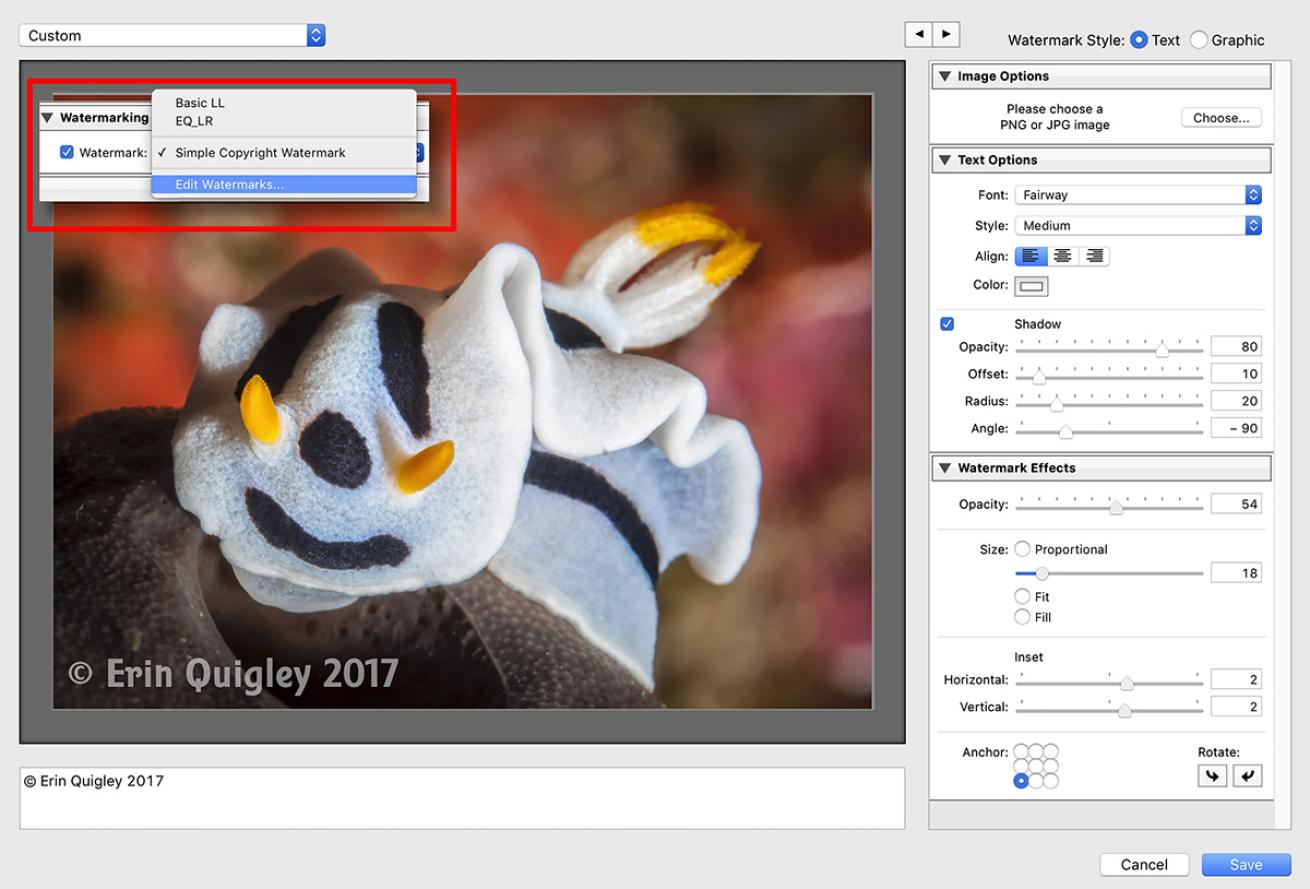Screen dimensions: 1310x889
Task: Select right text alignment icon
Action: point(1095,256)
